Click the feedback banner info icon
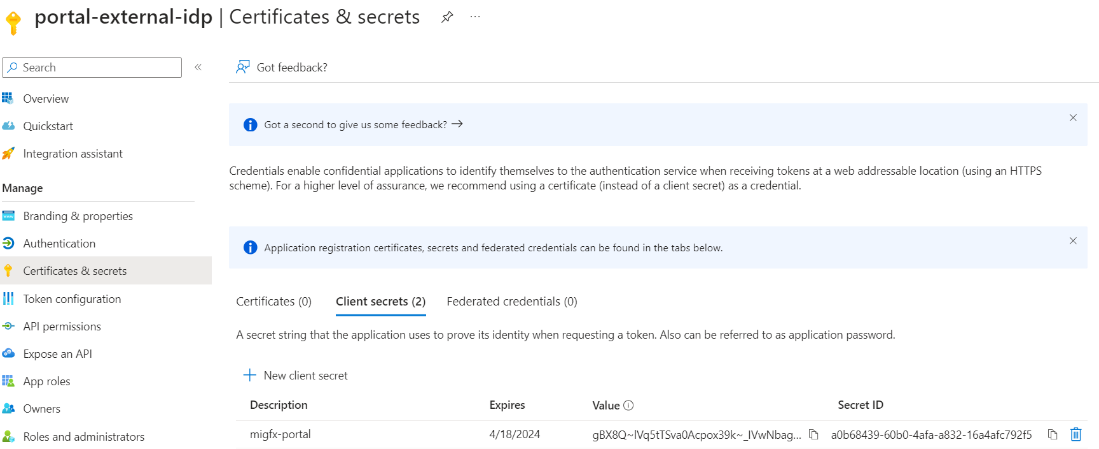Viewport: 1099px width, 449px height. [x=250, y=125]
